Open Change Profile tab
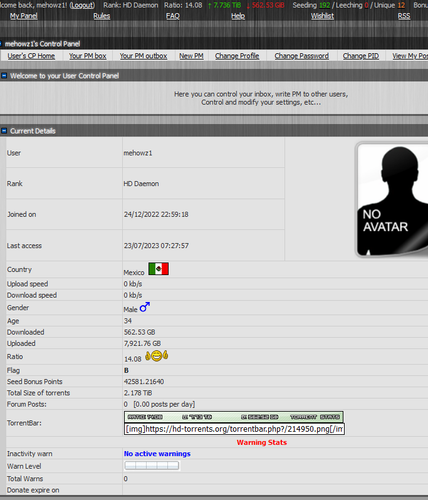This screenshot has width=428, height=500. click(x=237, y=56)
